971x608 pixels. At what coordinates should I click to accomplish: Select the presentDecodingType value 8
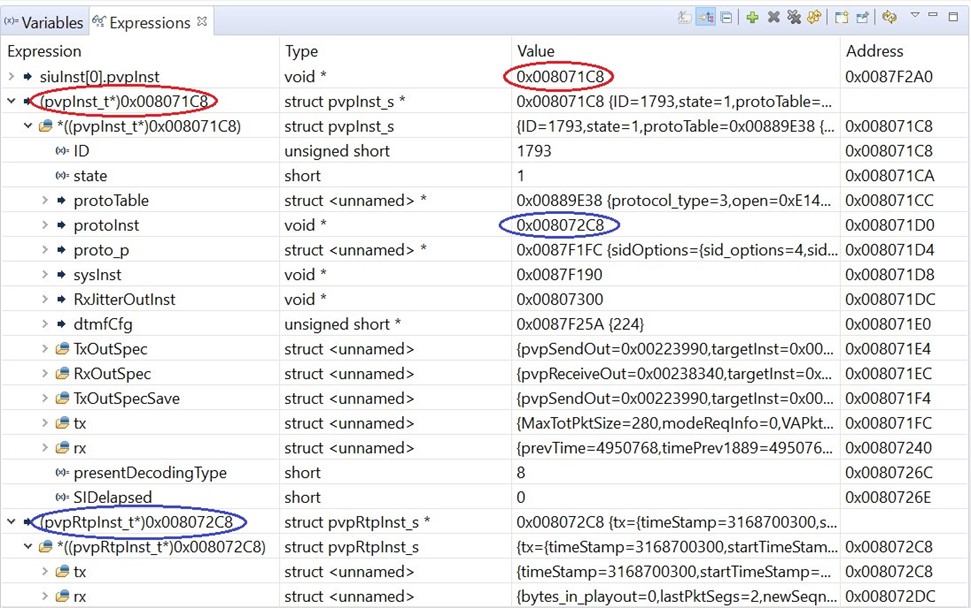(x=521, y=473)
